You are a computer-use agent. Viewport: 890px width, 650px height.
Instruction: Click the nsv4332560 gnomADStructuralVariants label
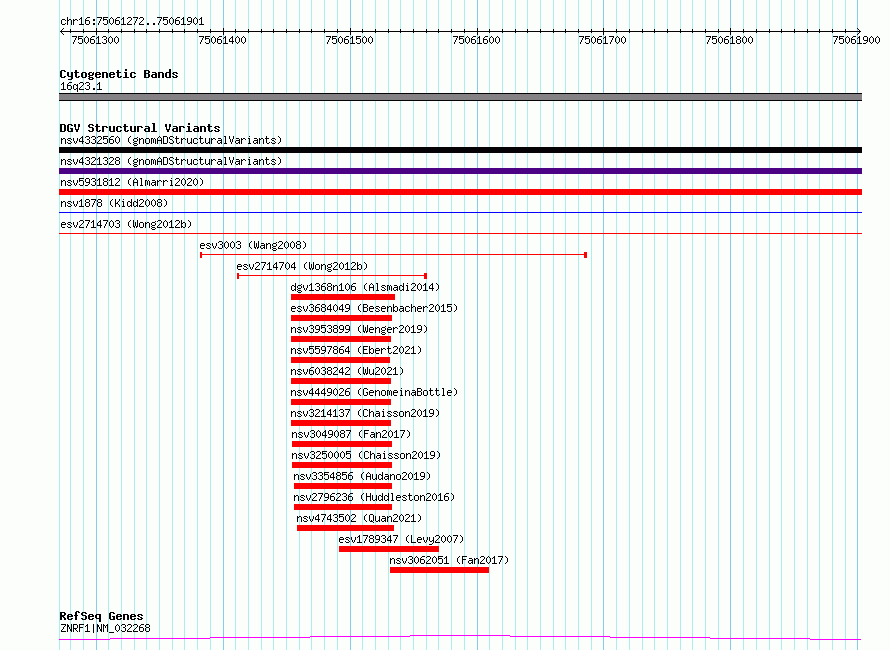[x=171, y=140]
